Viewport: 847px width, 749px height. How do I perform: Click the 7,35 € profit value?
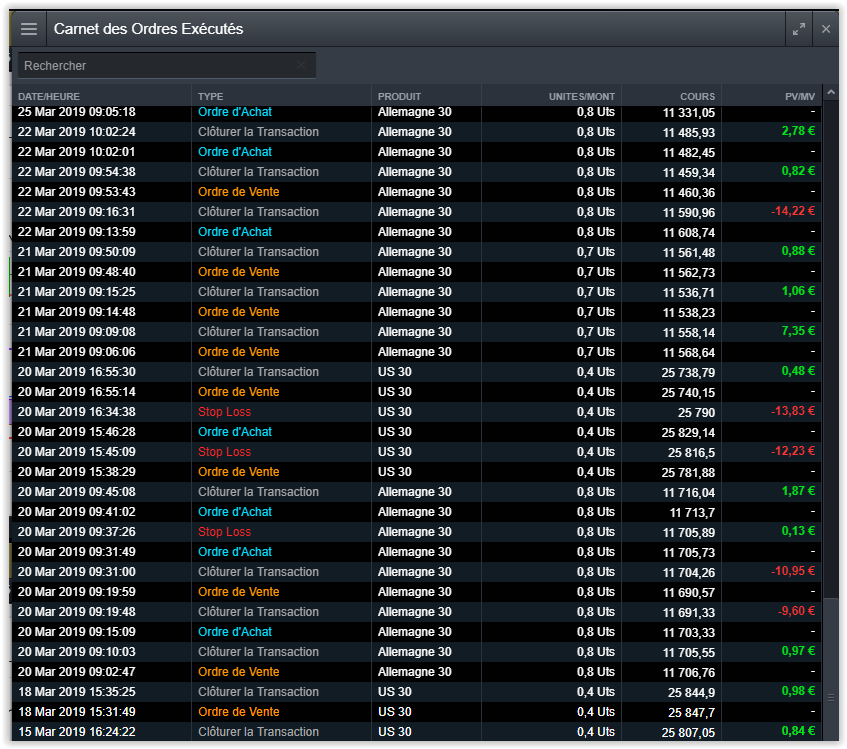[x=798, y=331]
